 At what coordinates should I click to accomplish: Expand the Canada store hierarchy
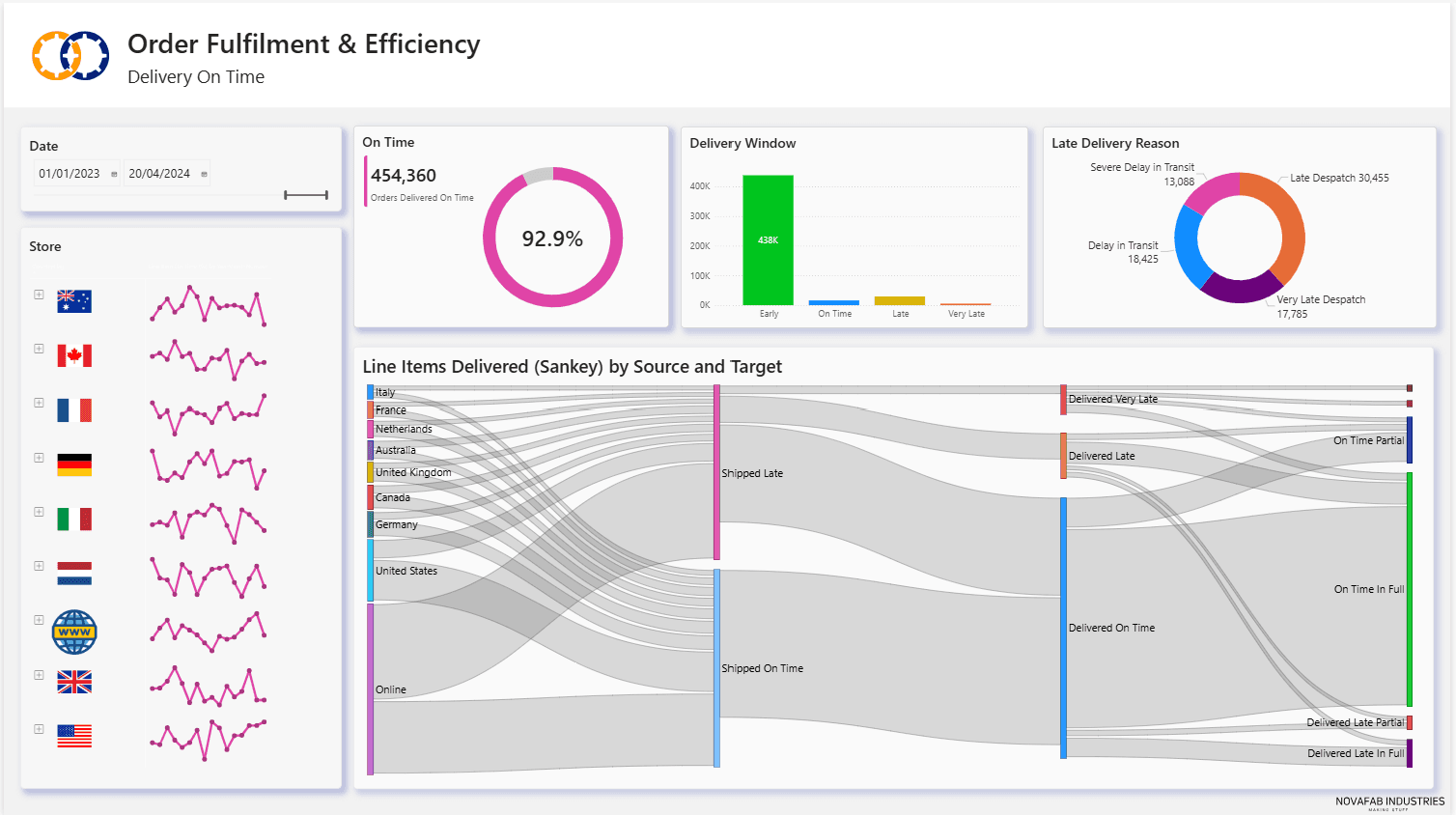tap(39, 349)
